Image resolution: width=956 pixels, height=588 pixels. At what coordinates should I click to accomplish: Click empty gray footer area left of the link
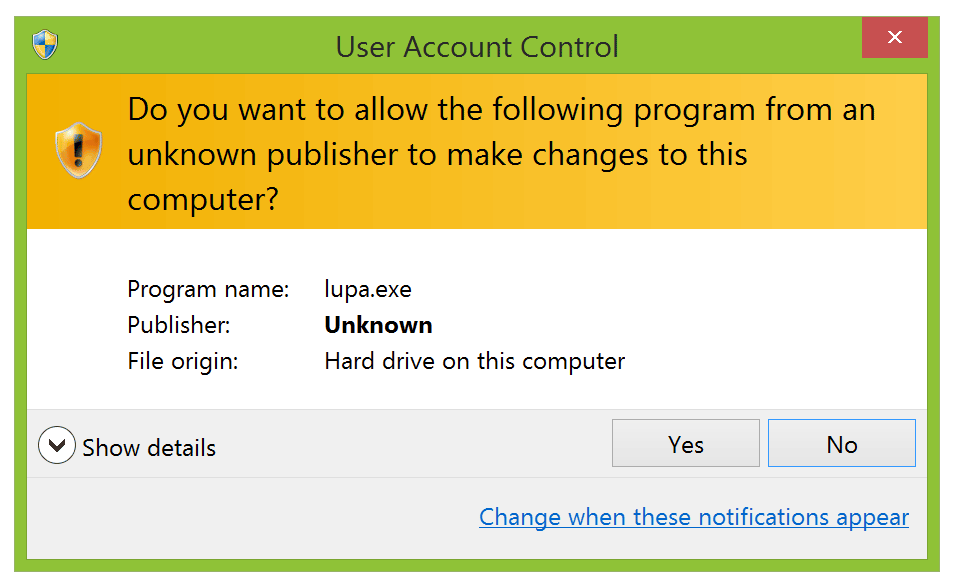click(x=250, y=517)
